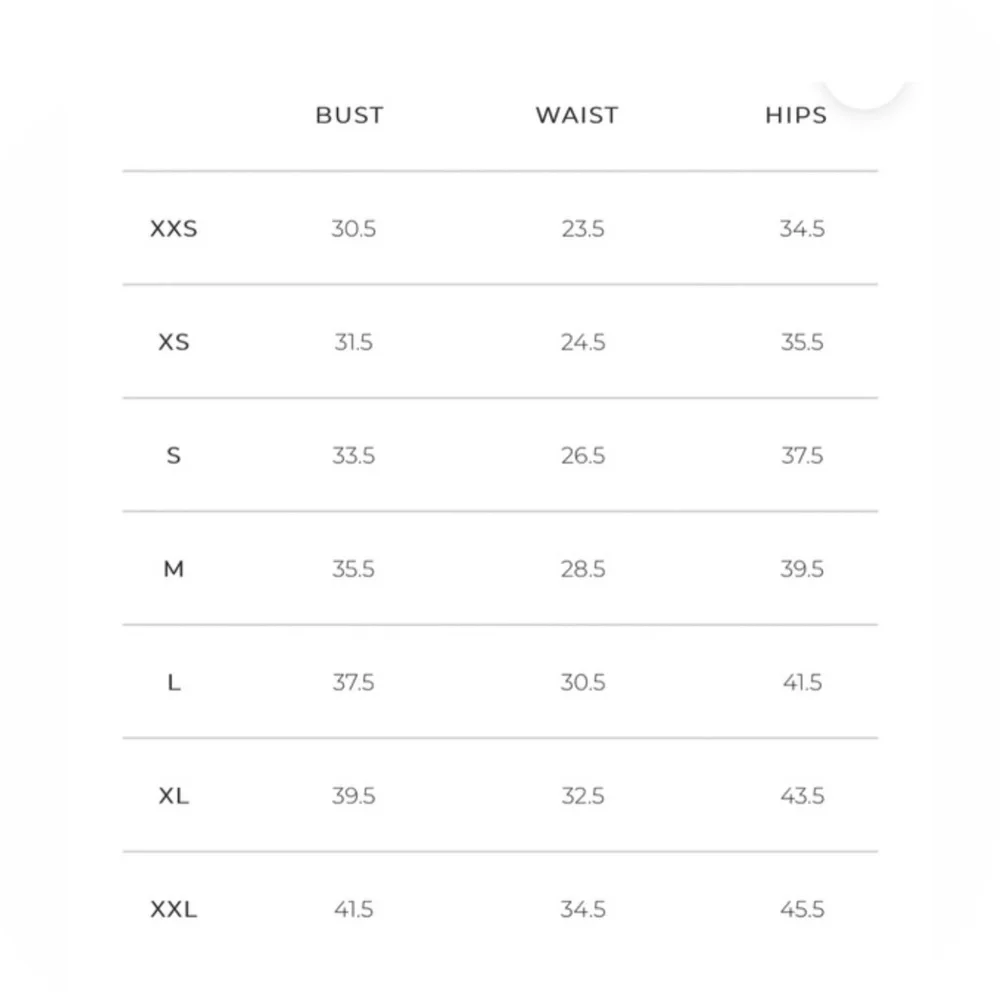Click the XXL hips value 45.5
1000x1000 pixels.
802,909
